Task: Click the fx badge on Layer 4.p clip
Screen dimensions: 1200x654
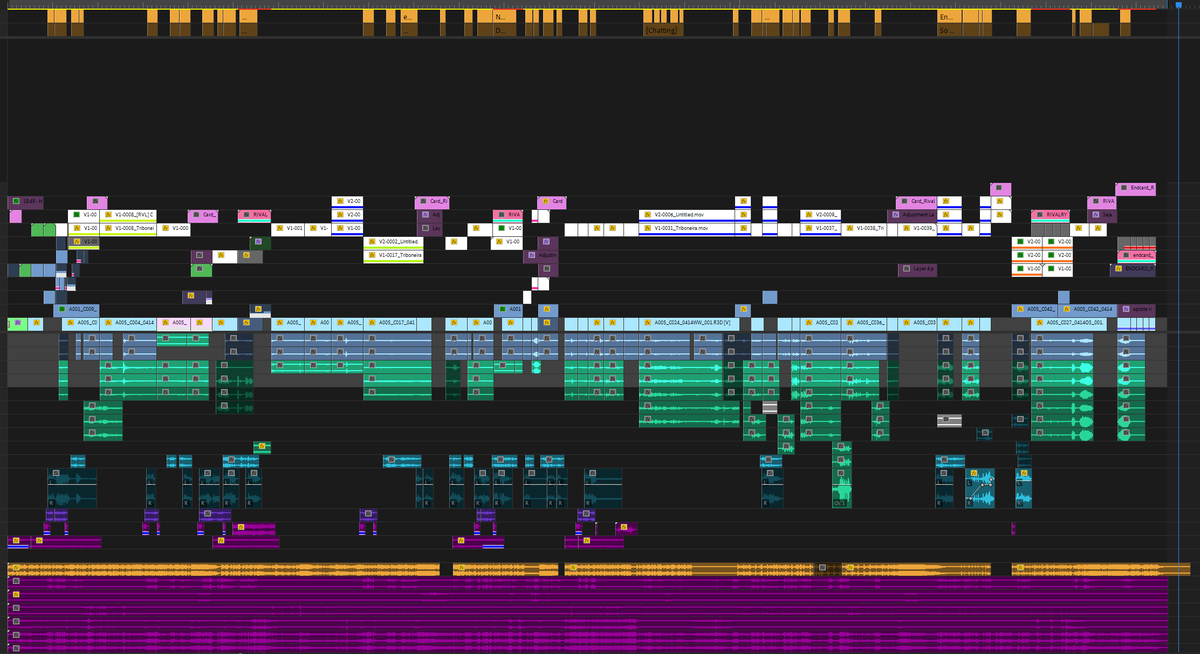Action: coord(905,269)
